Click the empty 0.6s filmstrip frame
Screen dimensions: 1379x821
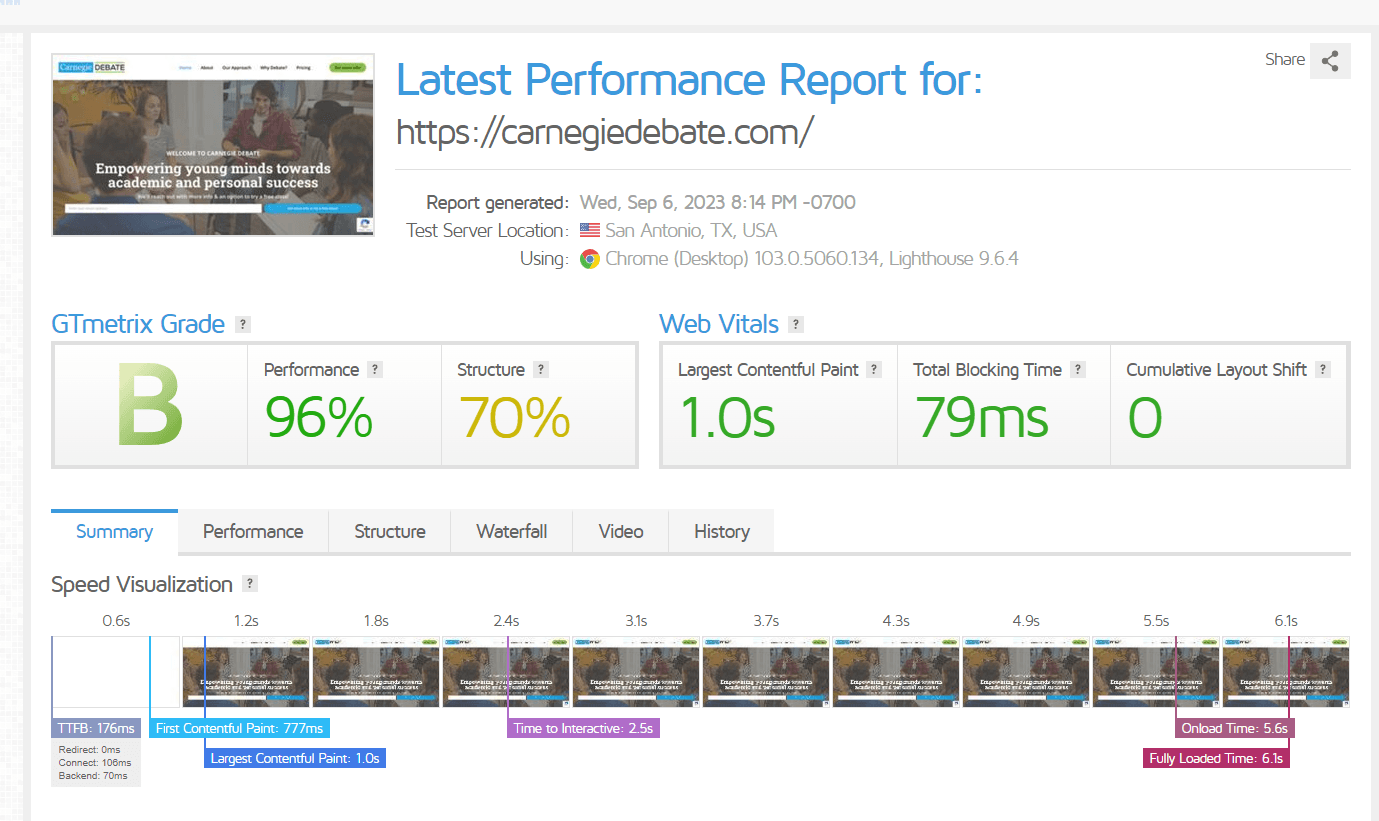116,672
